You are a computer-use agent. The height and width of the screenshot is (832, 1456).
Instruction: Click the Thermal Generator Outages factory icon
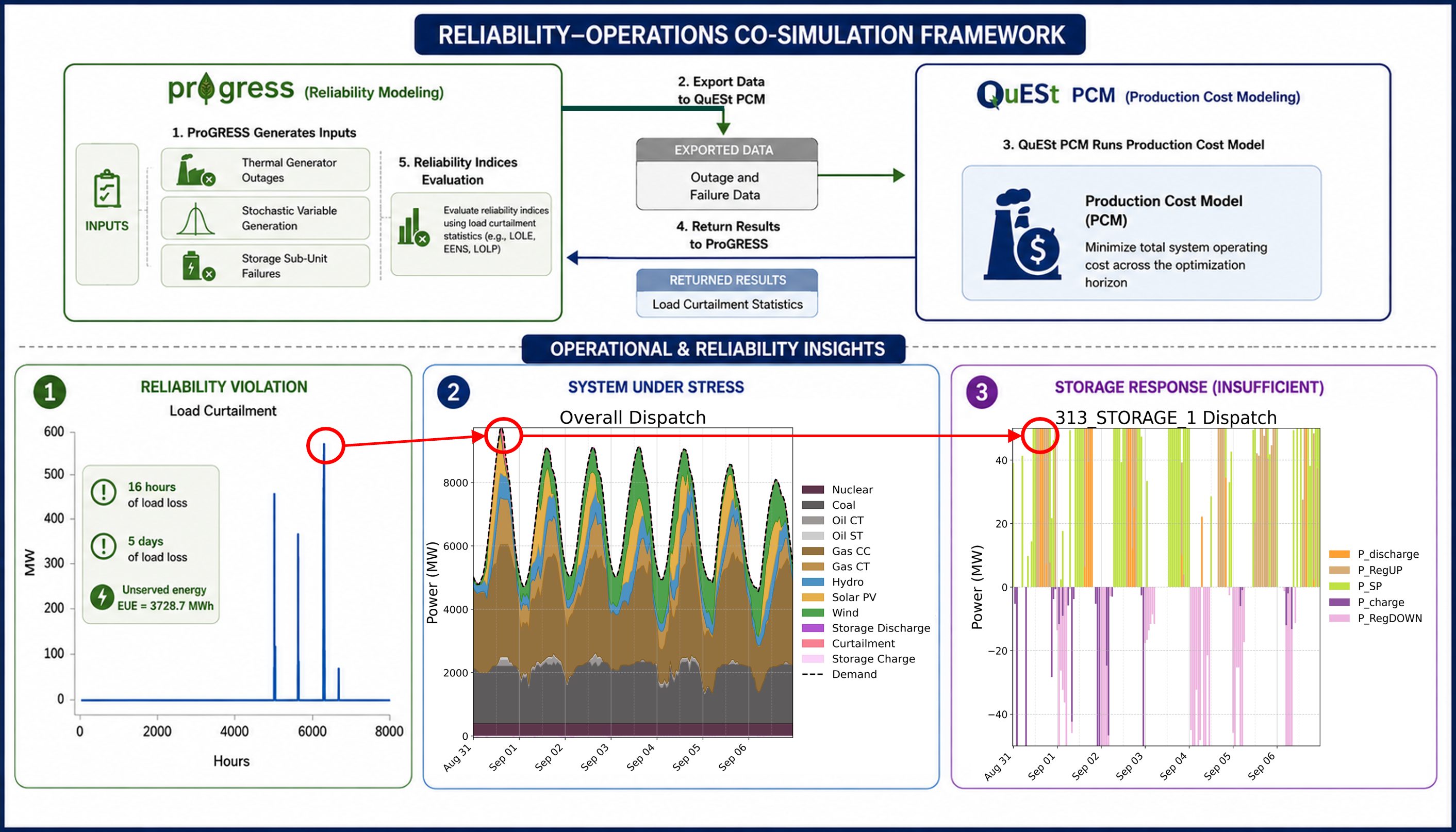195,170
